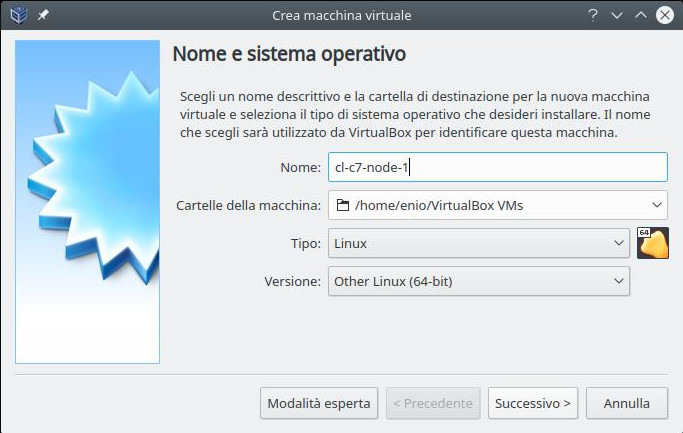
Task: Click the folder icon beside /home/enio/VirtualBox VMs
Action: pos(343,206)
